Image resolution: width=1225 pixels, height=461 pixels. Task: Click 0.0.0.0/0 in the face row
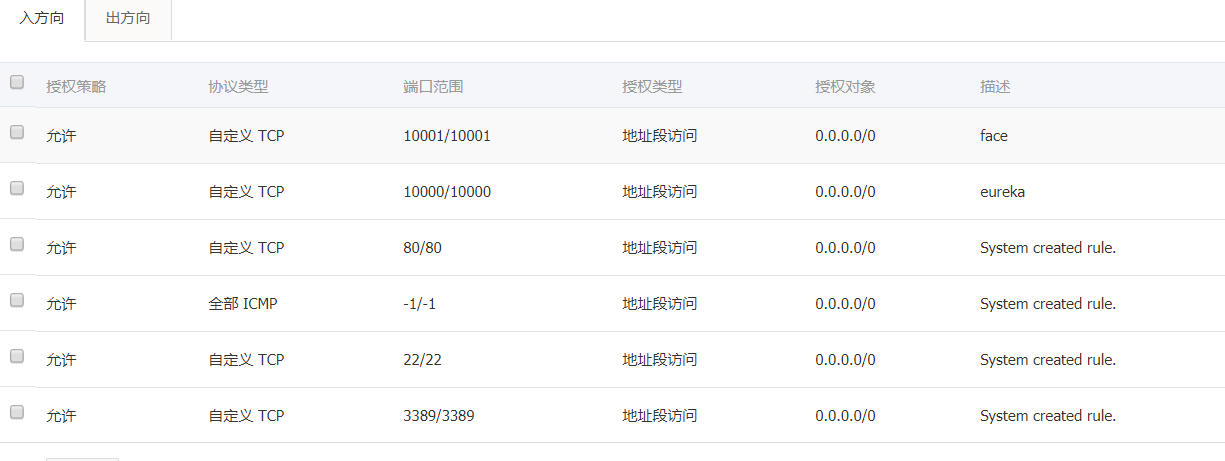845,136
